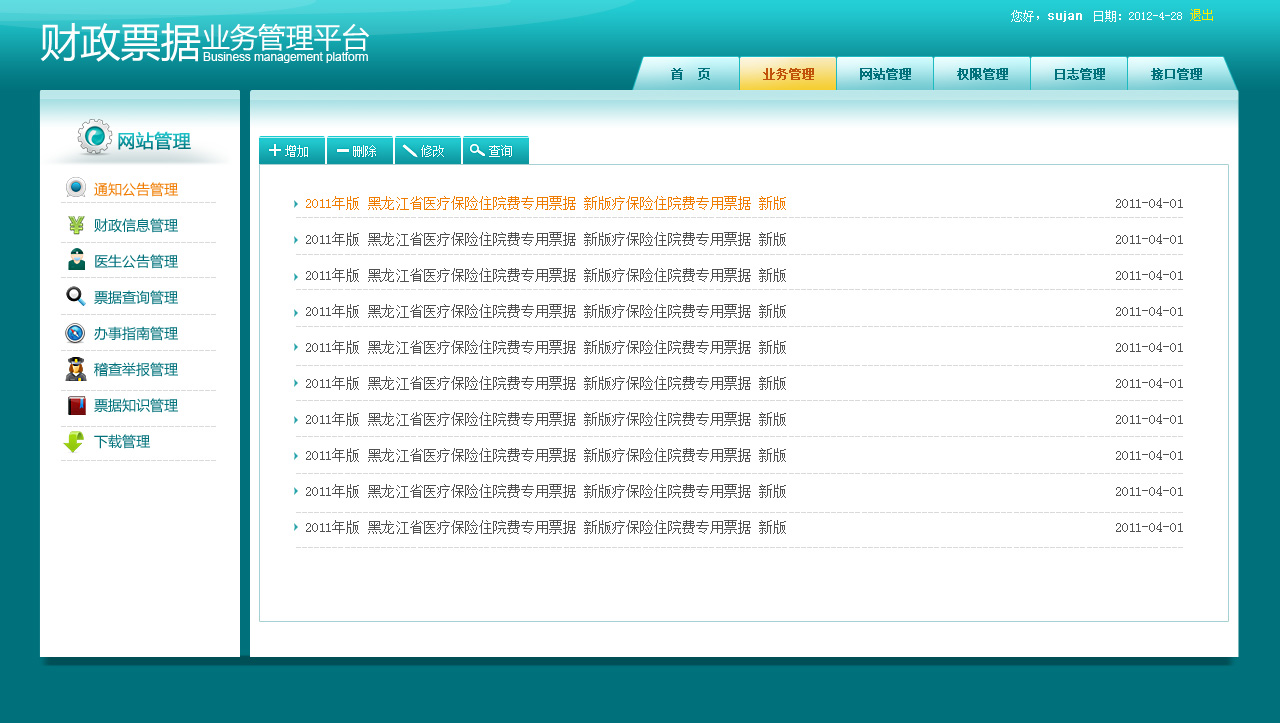
Task: Click the 办事指南管理 compass icon
Action: 76,333
